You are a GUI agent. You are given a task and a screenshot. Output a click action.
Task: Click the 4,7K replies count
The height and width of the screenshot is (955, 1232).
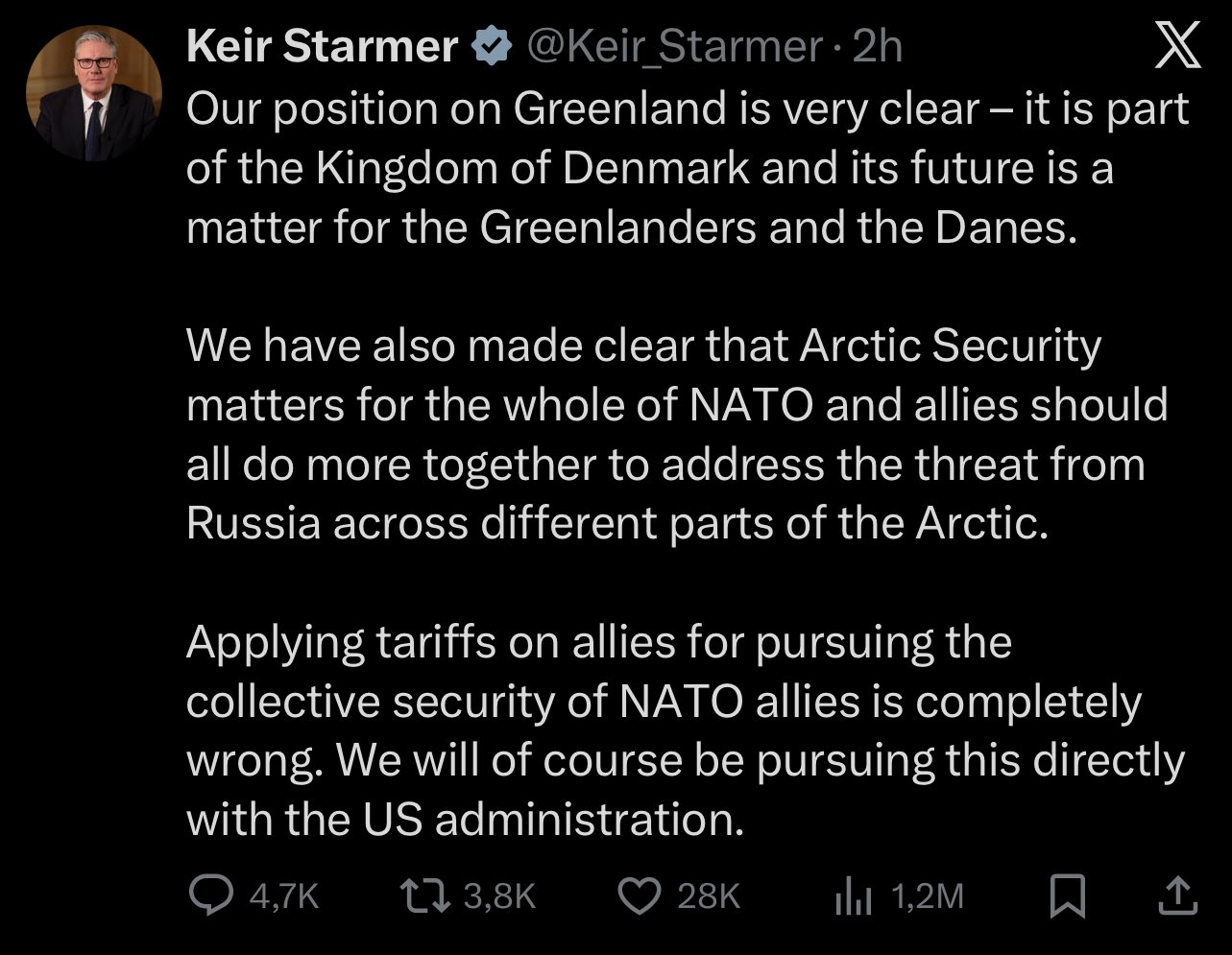[x=283, y=895]
